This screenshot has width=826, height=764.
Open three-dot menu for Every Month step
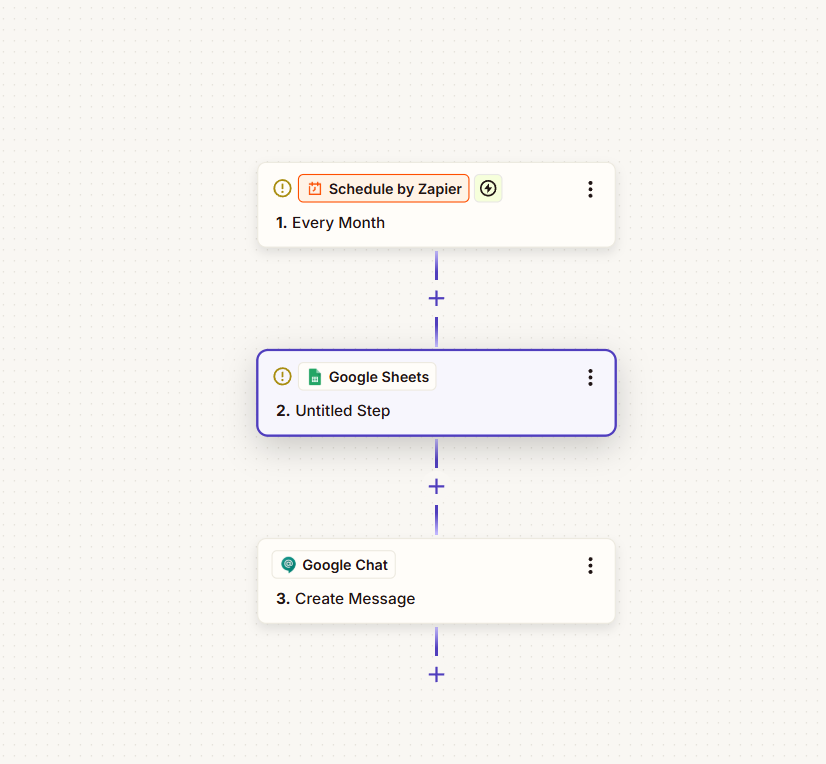[591, 189]
